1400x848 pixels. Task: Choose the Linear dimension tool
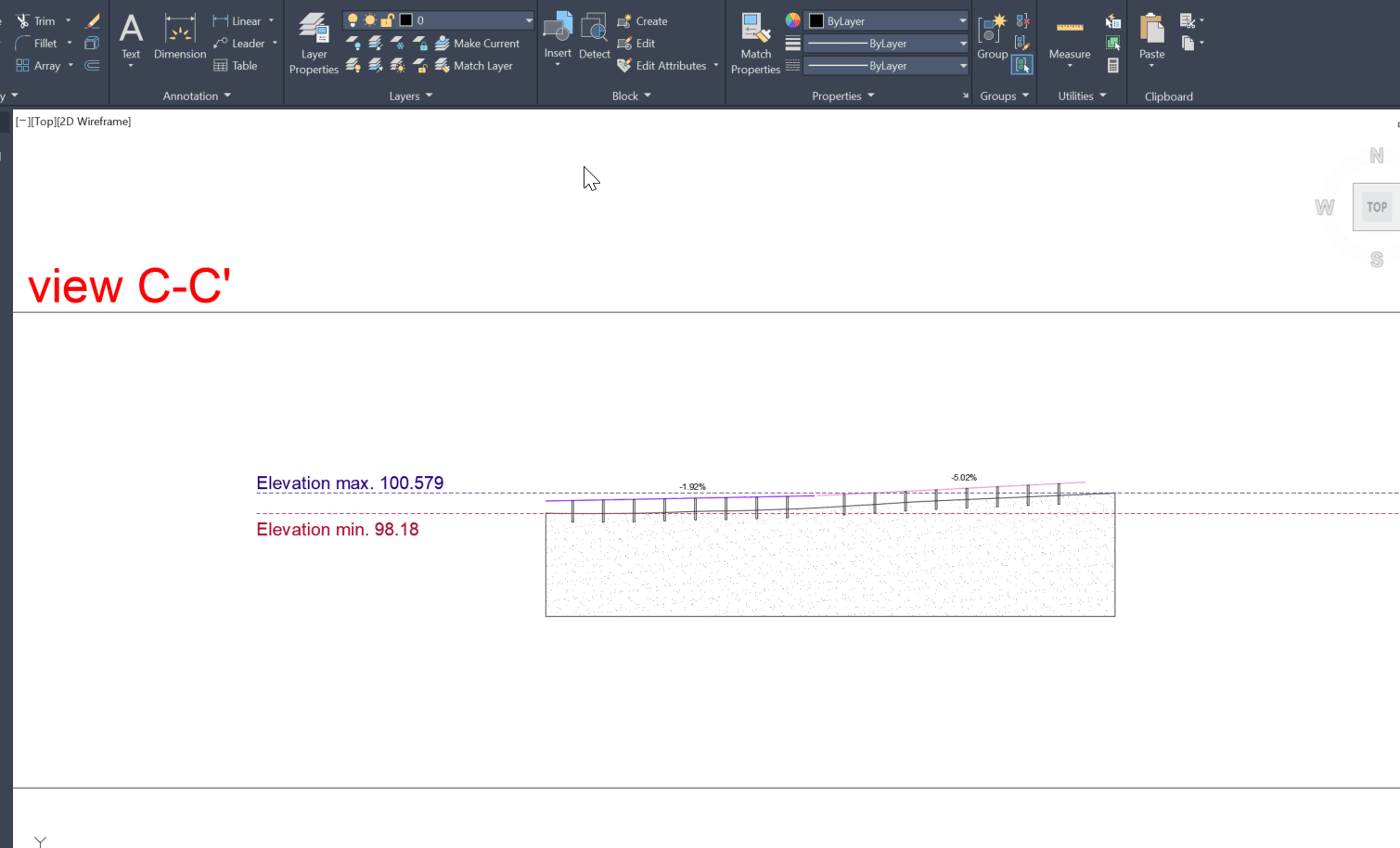[x=238, y=20]
